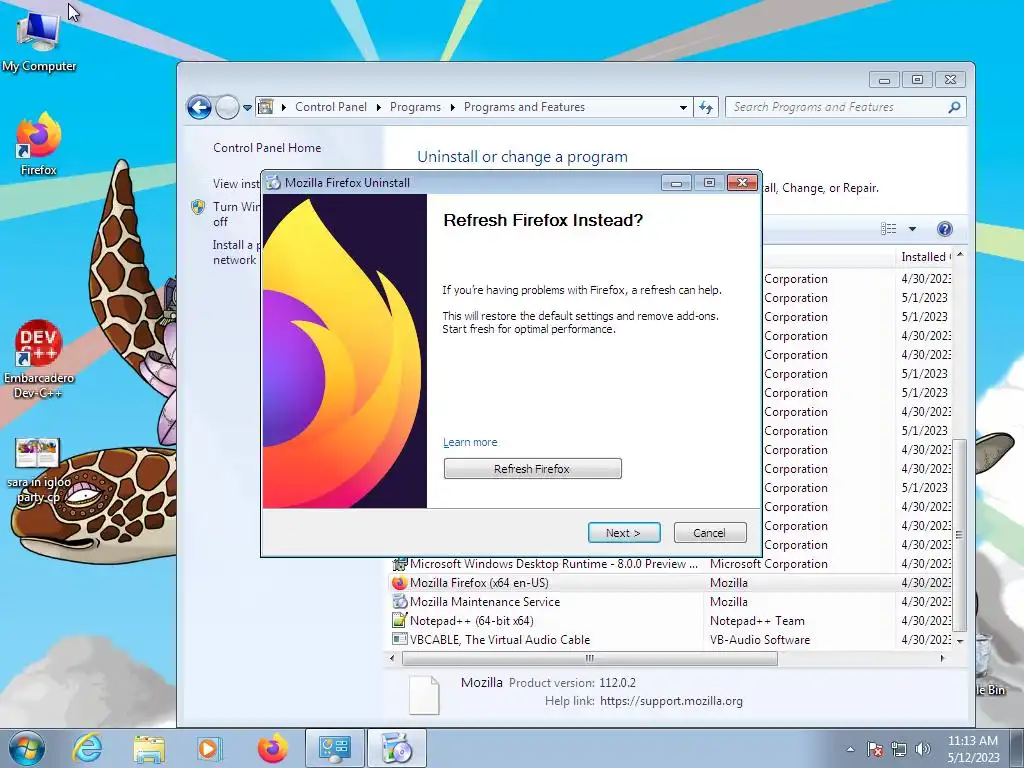The height and width of the screenshot is (768, 1024).
Task: Close the Mozilla Firefox Uninstall dialog
Action: [x=742, y=183]
